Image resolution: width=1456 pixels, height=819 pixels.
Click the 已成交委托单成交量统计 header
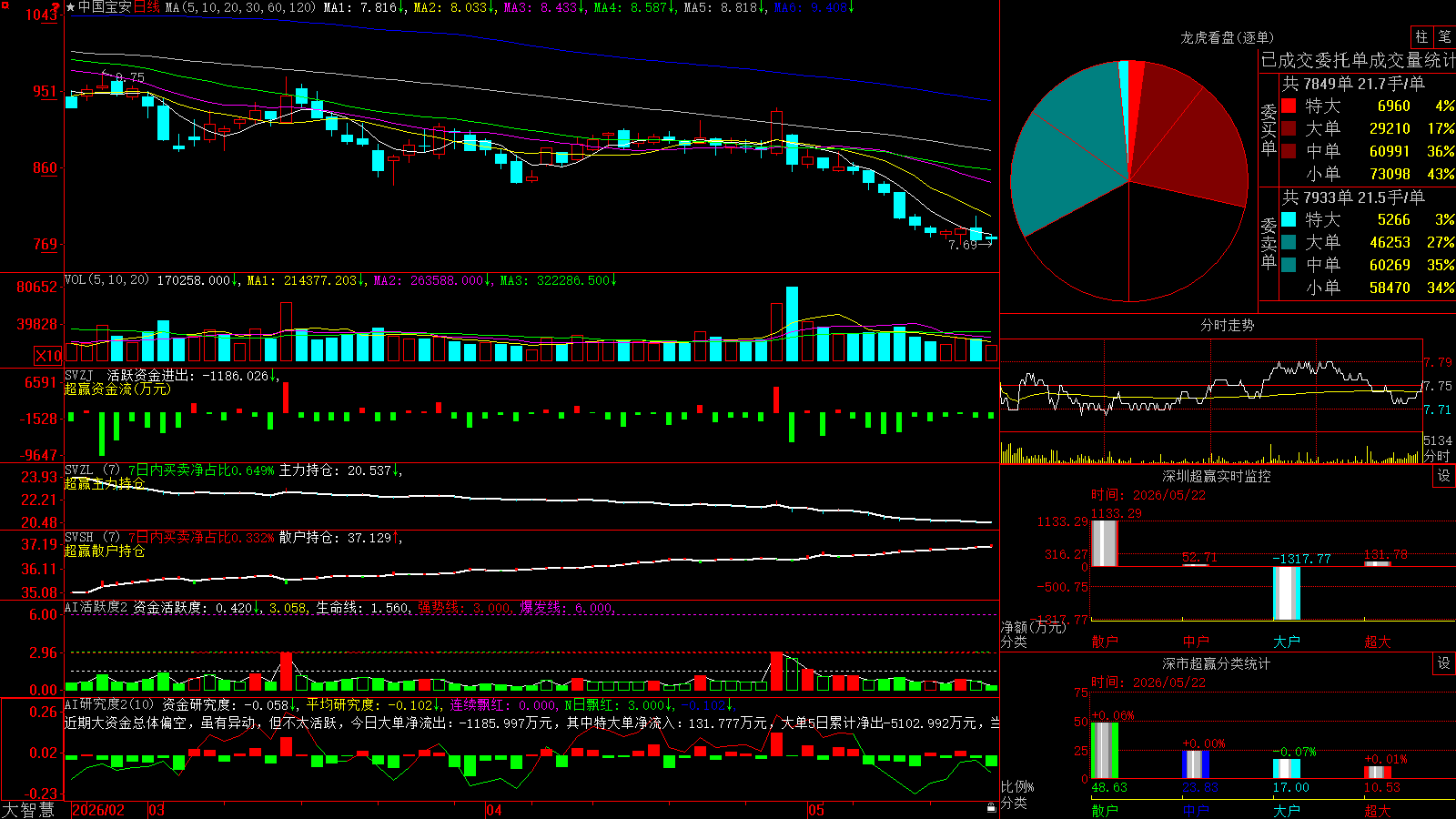1358,60
